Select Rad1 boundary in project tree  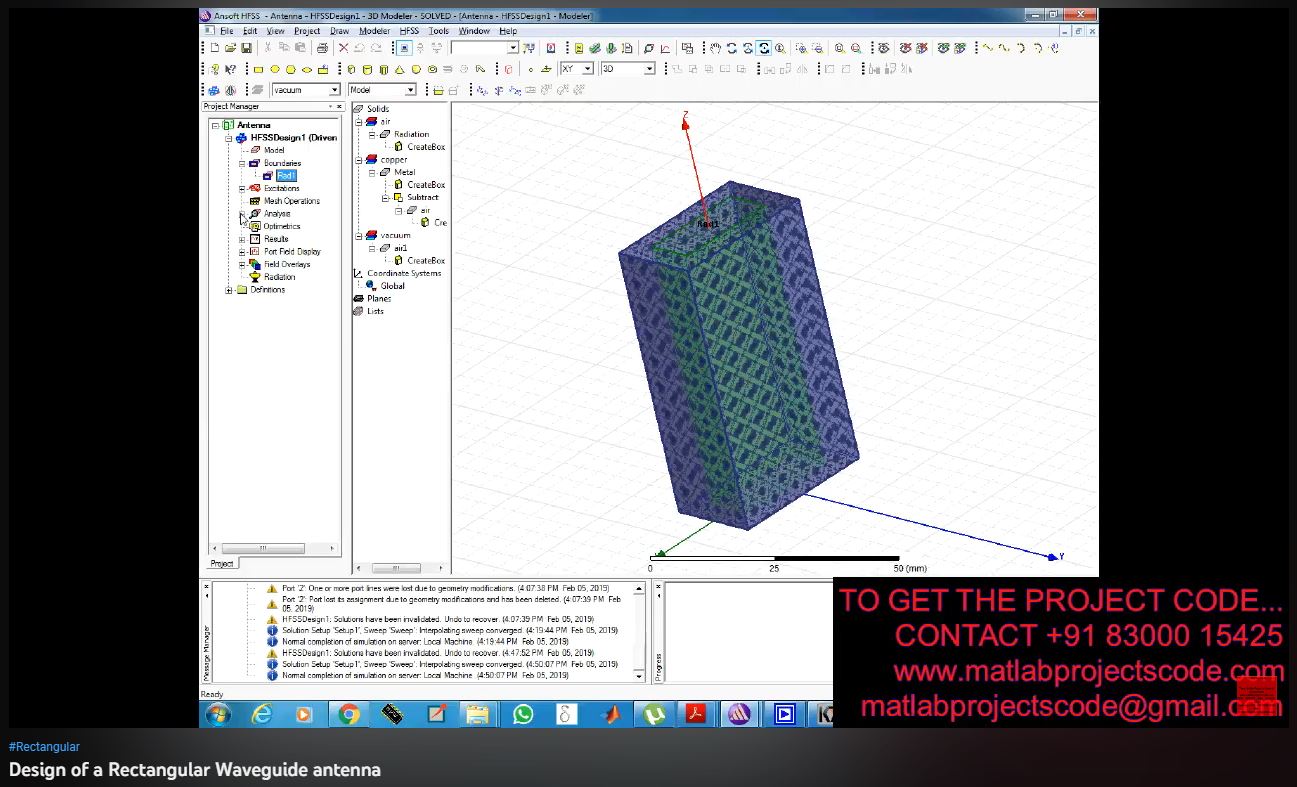286,176
